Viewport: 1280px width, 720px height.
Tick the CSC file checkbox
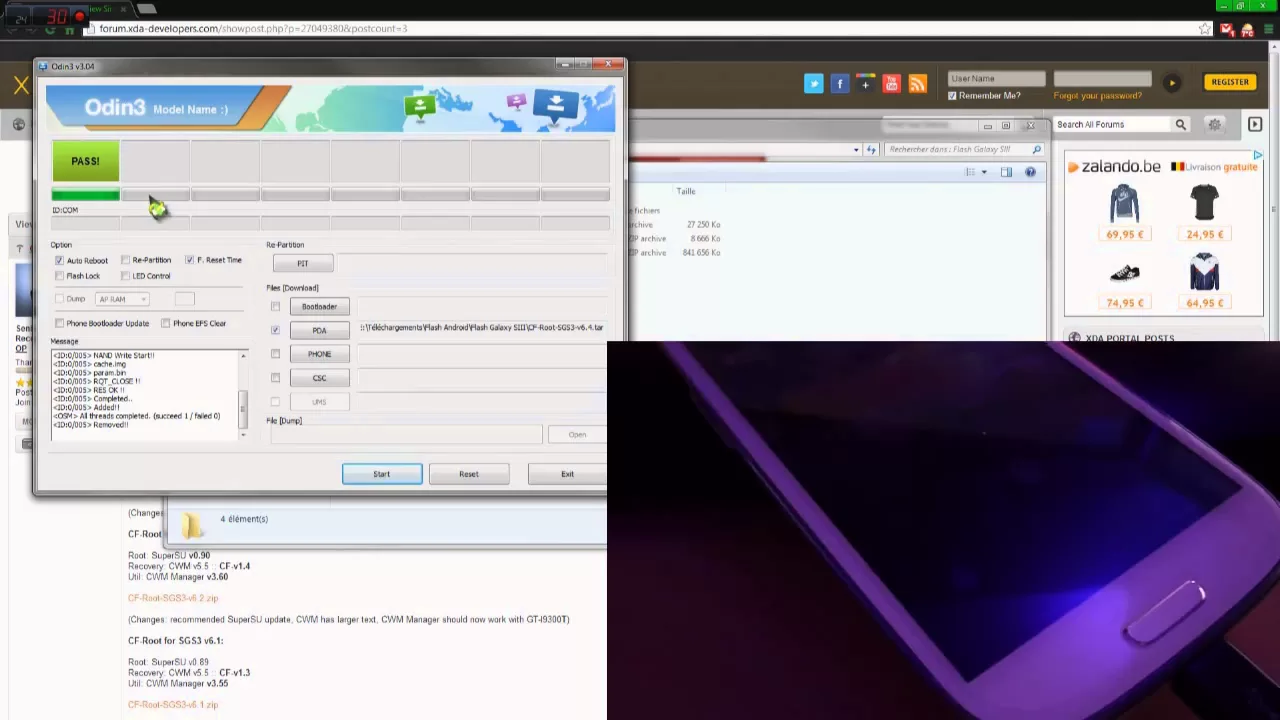click(275, 378)
